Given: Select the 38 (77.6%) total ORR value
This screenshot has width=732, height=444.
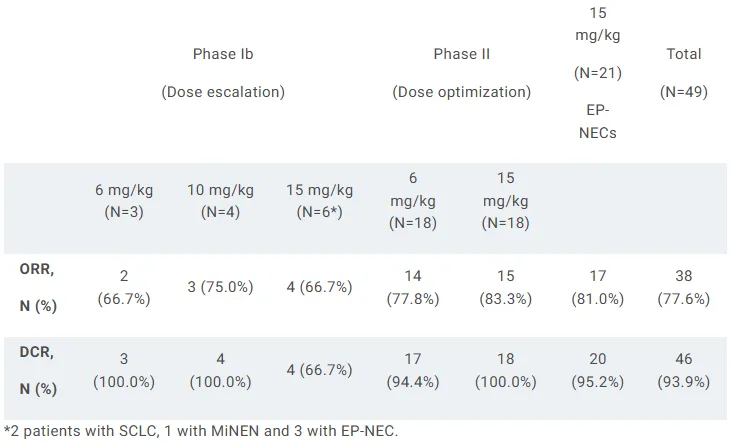Looking at the screenshot, I should click(684, 287).
